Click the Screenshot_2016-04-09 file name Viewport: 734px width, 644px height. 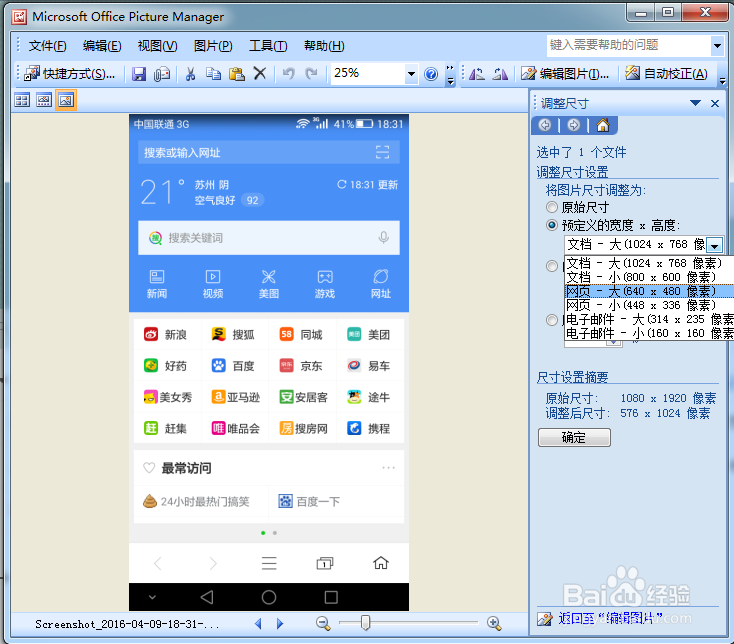pyautogui.click(x=127, y=624)
